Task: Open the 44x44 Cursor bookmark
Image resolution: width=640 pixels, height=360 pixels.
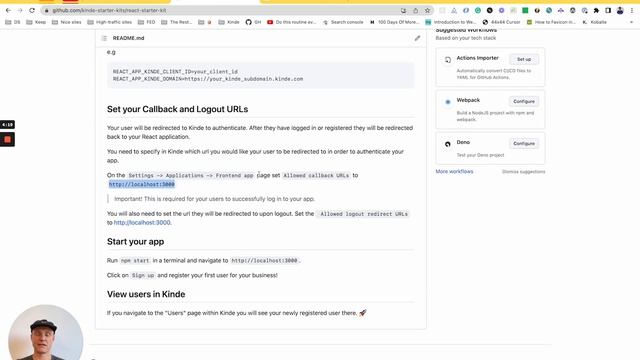Action: (x=501, y=22)
